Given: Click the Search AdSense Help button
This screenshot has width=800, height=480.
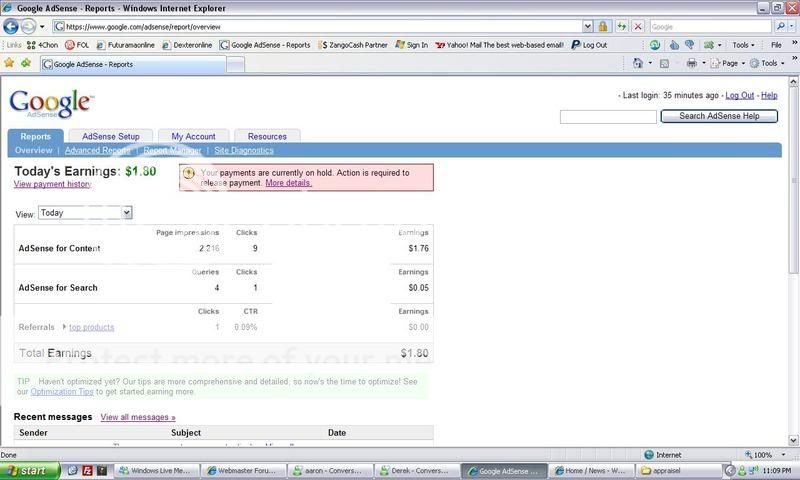Looking at the screenshot, I should 719,116.
